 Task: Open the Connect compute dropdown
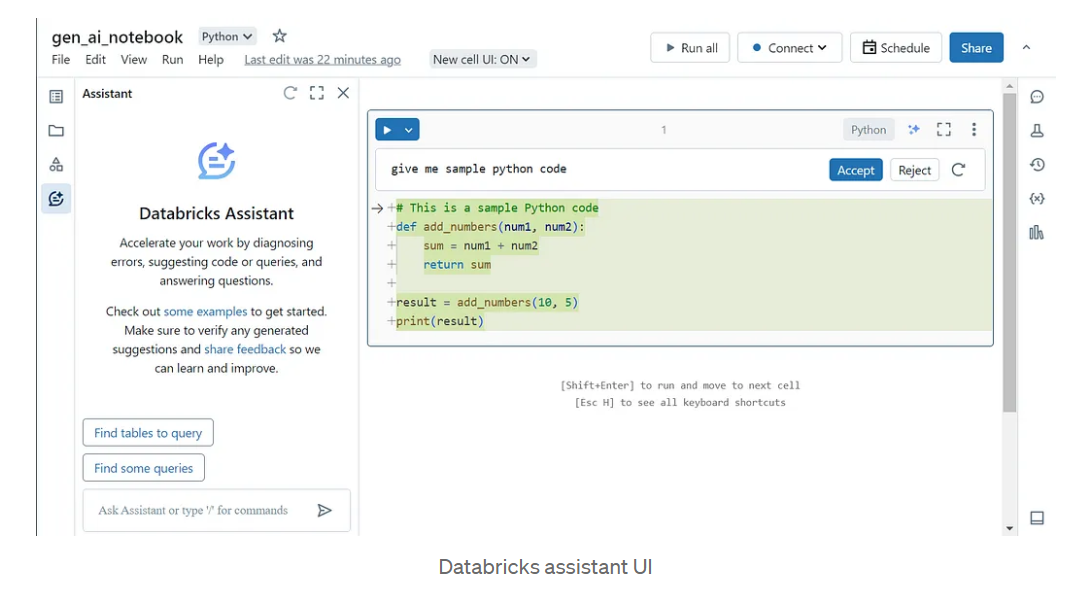pyautogui.click(x=790, y=48)
